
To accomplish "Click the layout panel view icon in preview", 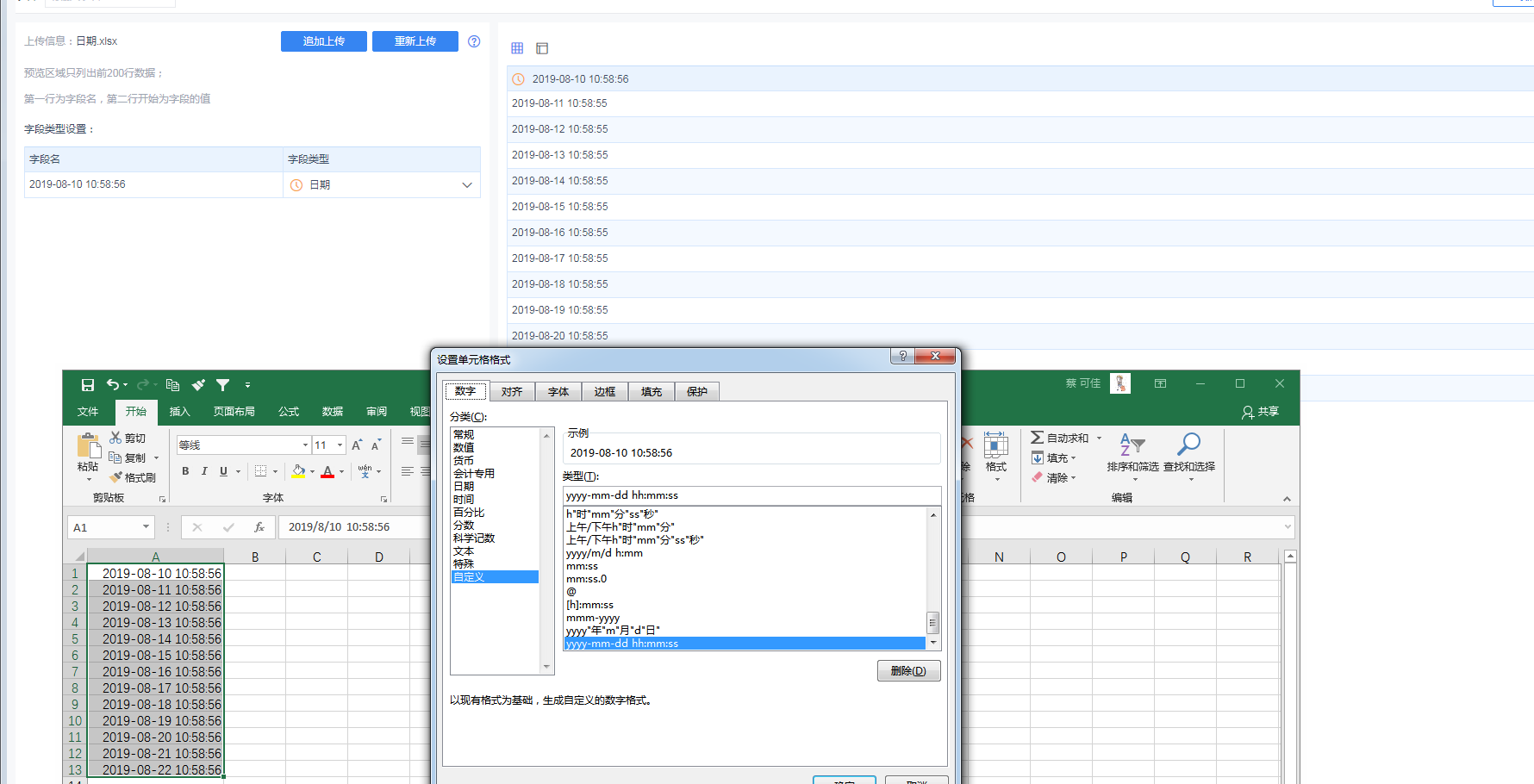I will tap(542, 48).
